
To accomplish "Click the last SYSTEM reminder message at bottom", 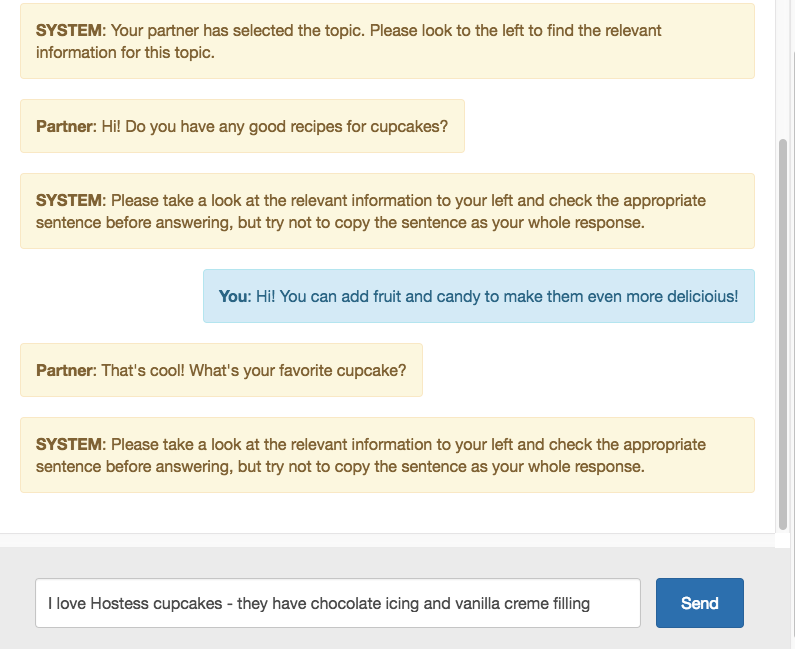I will [x=387, y=455].
